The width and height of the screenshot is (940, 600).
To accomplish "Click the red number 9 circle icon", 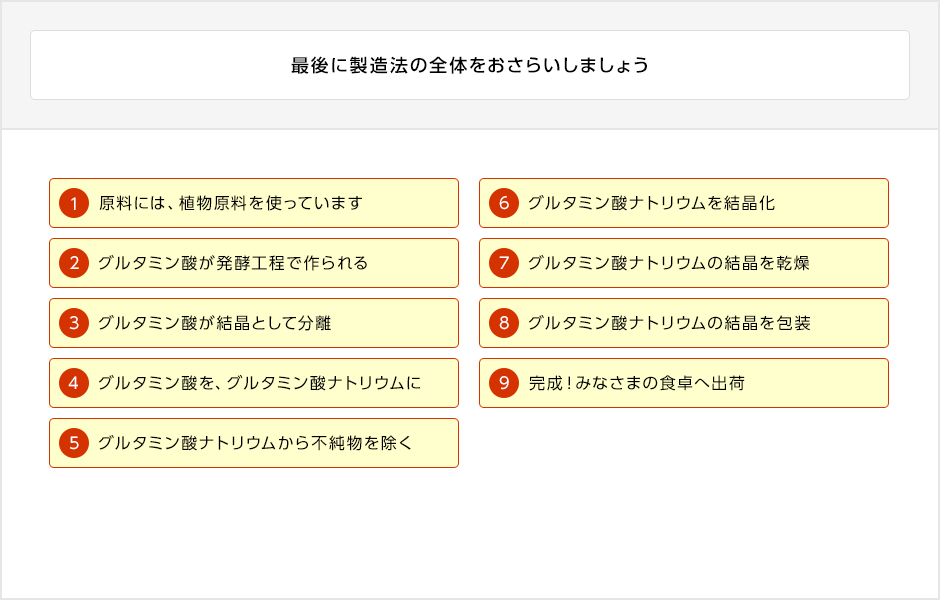I will click(504, 383).
